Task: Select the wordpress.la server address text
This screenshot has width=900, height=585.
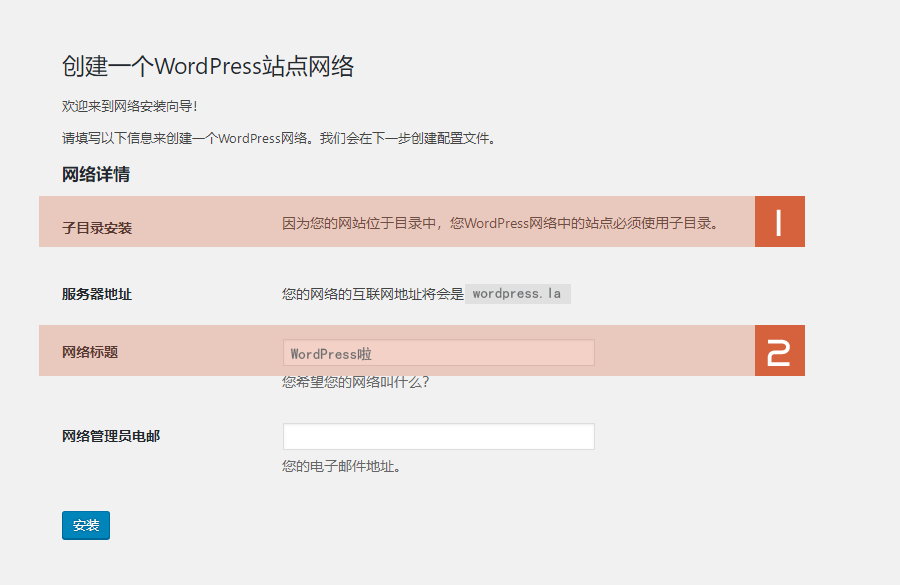Action: (x=517, y=293)
